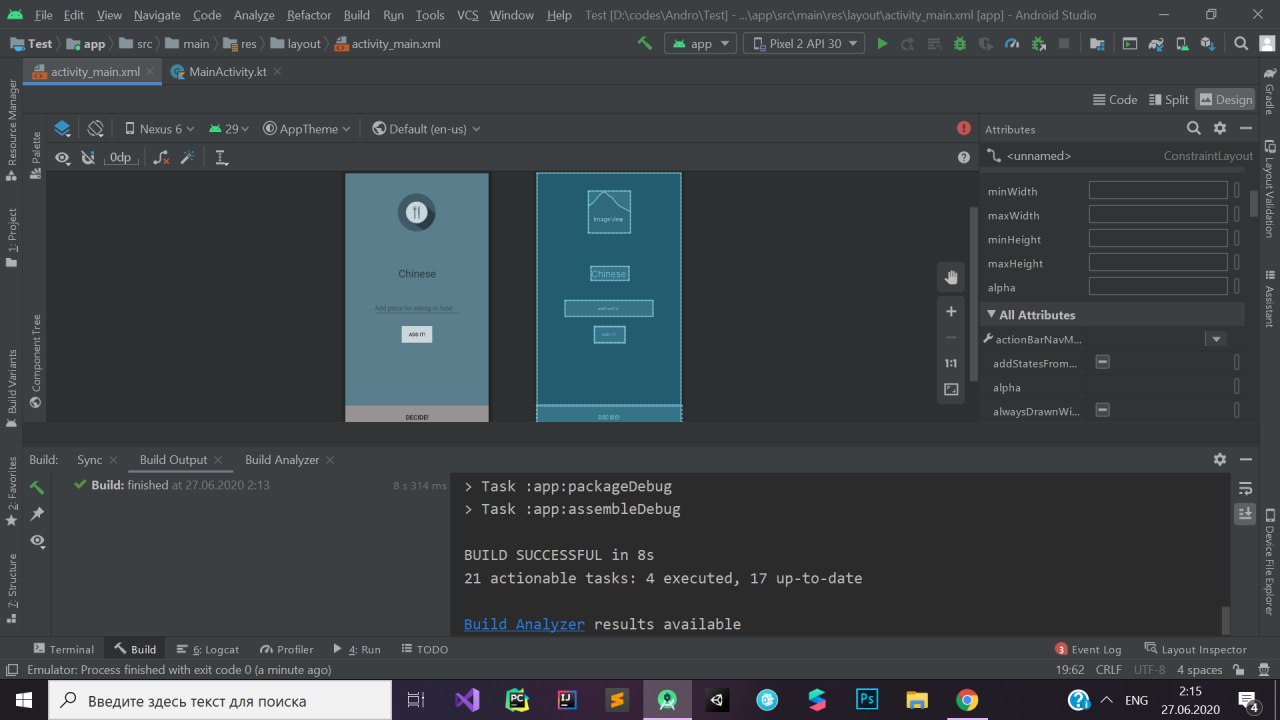
Task: Toggle soft-wrap in build output
Action: (1245, 488)
